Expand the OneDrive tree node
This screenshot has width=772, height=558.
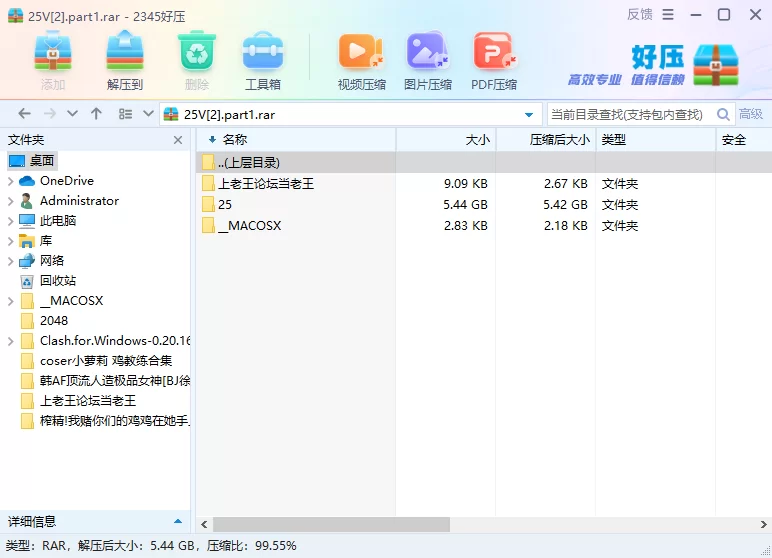[x=10, y=181]
